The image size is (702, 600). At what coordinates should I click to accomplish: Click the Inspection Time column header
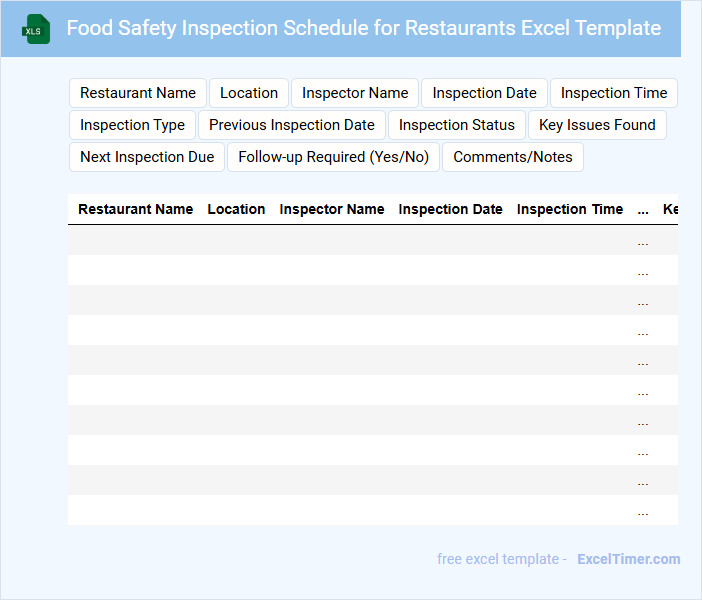(569, 209)
